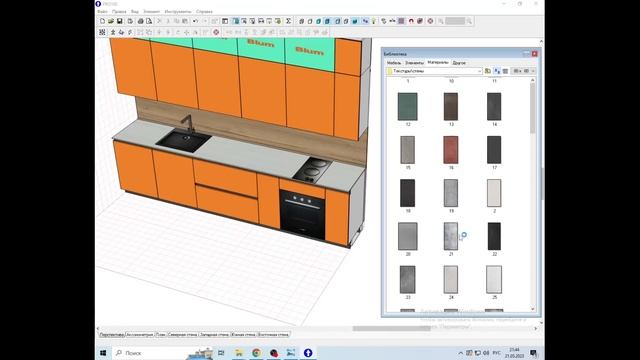Click the Windows Start button
Viewport: 640px width, 360px height.
[x=103, y=353]
